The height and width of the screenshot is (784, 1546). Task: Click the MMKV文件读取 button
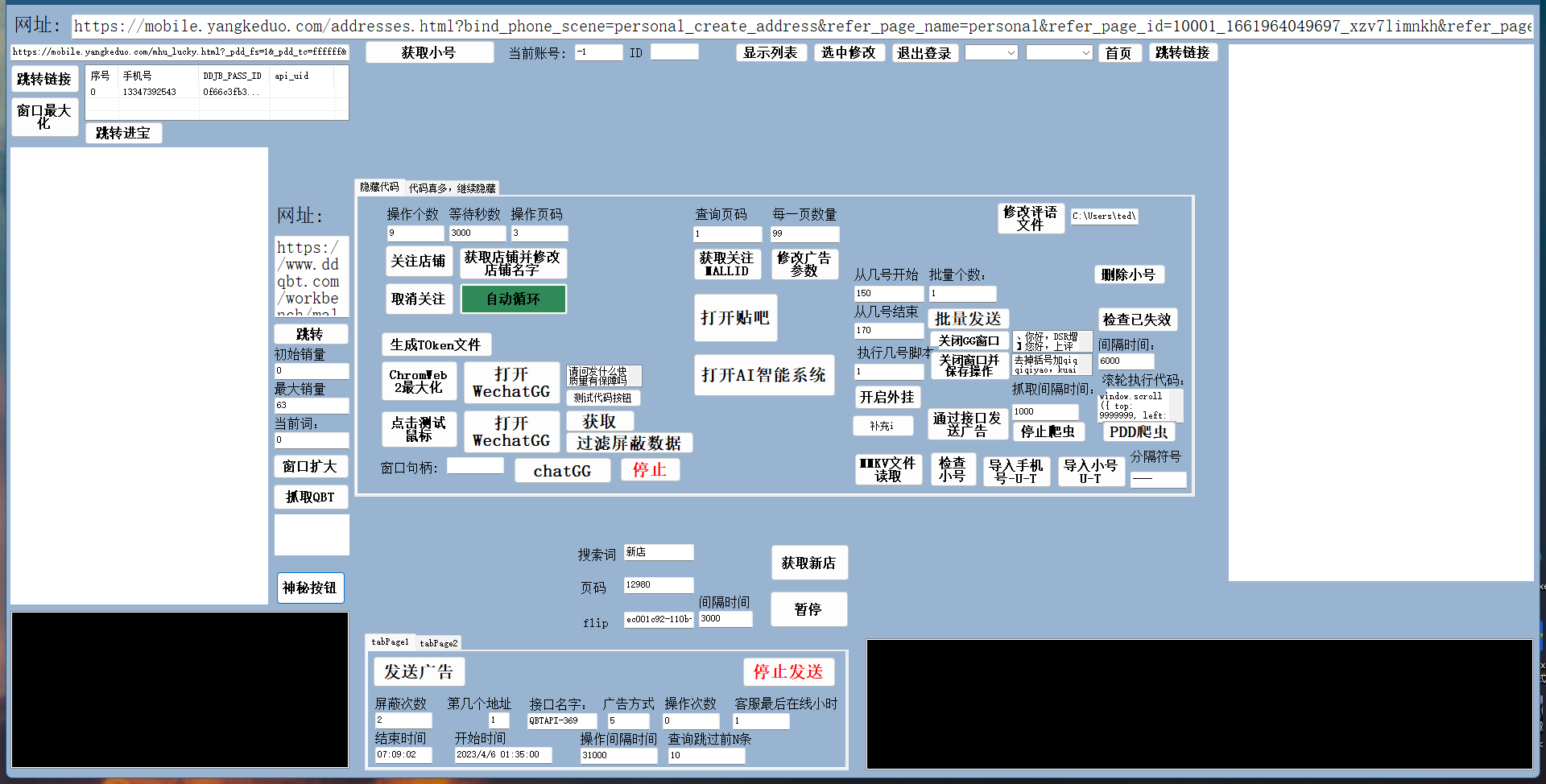[x=888, y=469]
